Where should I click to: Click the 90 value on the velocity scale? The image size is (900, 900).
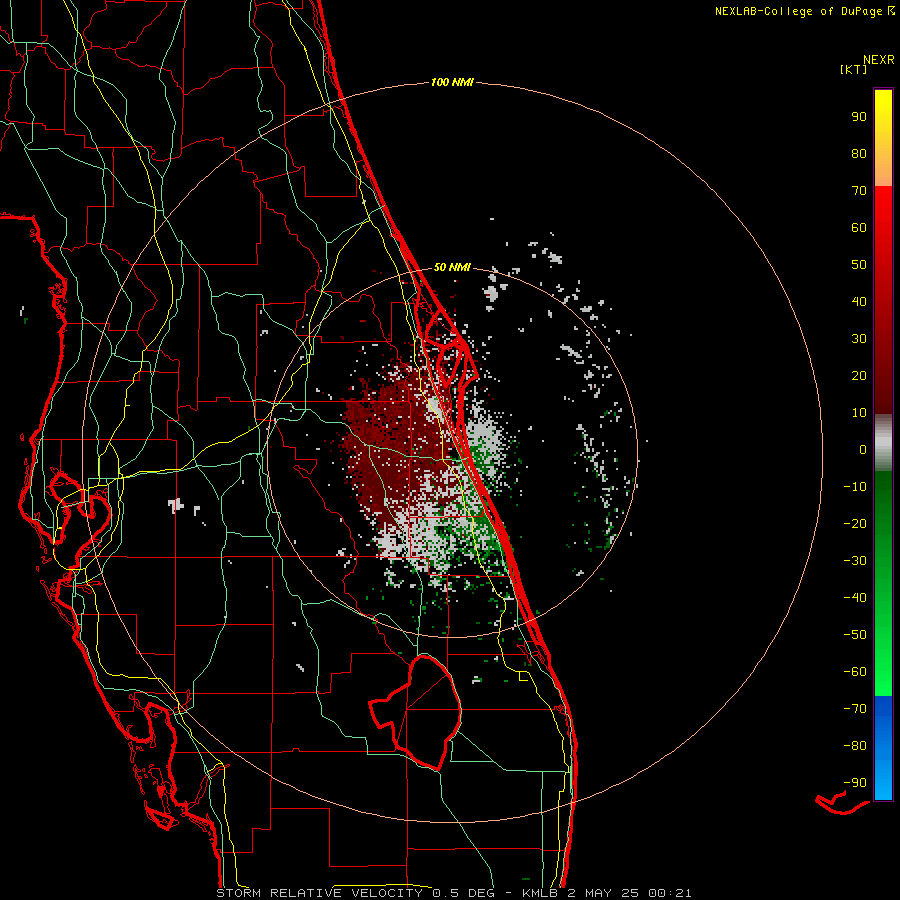[859, 117]
